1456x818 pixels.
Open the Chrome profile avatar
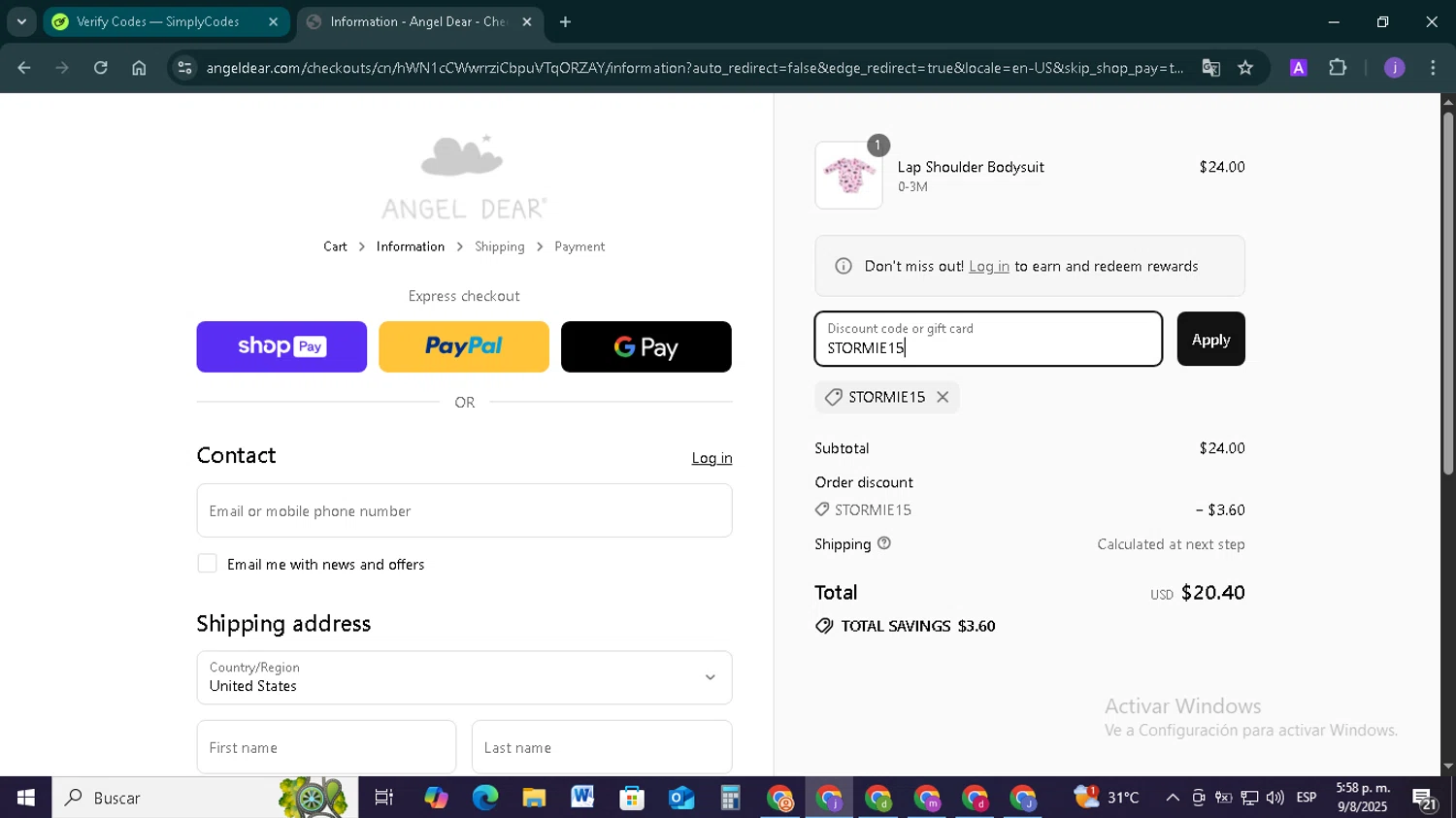tap(1395, 68)
